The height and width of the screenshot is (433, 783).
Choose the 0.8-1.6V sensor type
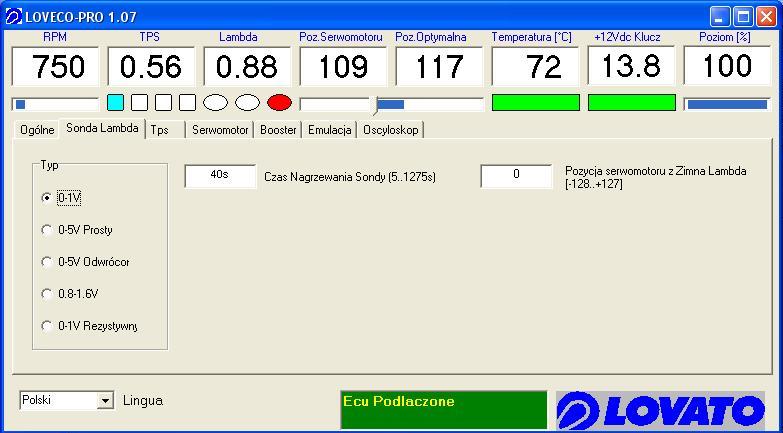tap(47, 294)
